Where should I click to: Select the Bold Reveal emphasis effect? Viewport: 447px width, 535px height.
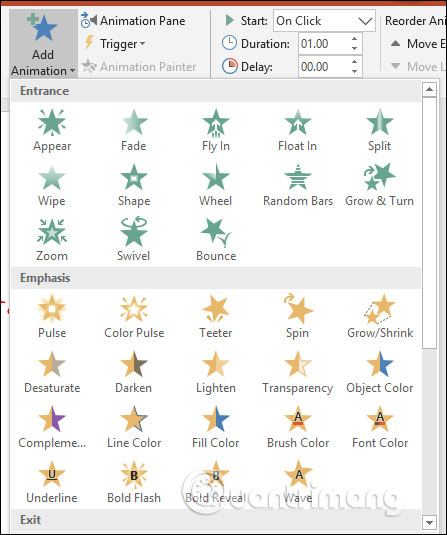point(216,482)
